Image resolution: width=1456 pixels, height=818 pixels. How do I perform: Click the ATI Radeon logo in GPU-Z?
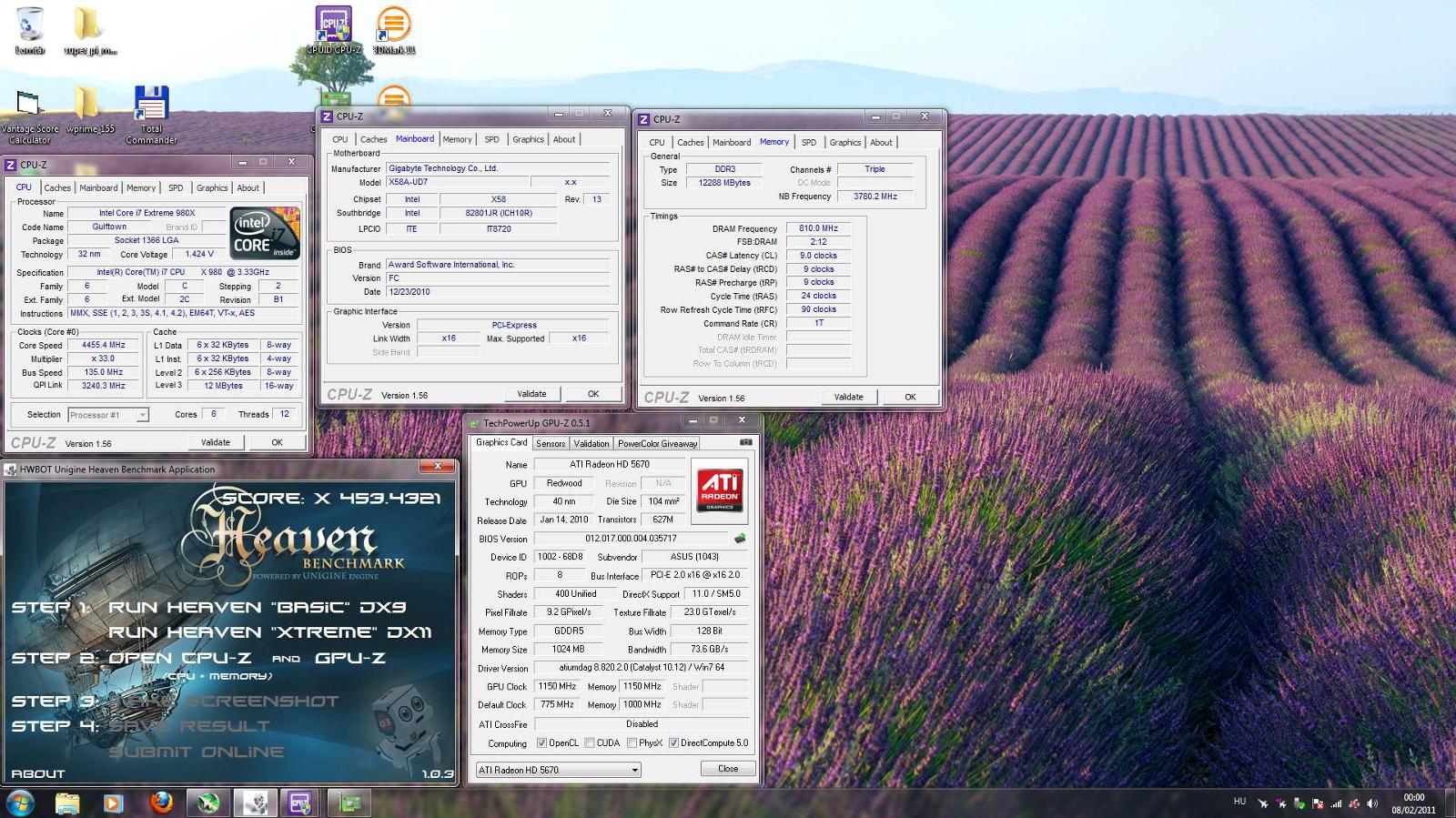(719, 490)
